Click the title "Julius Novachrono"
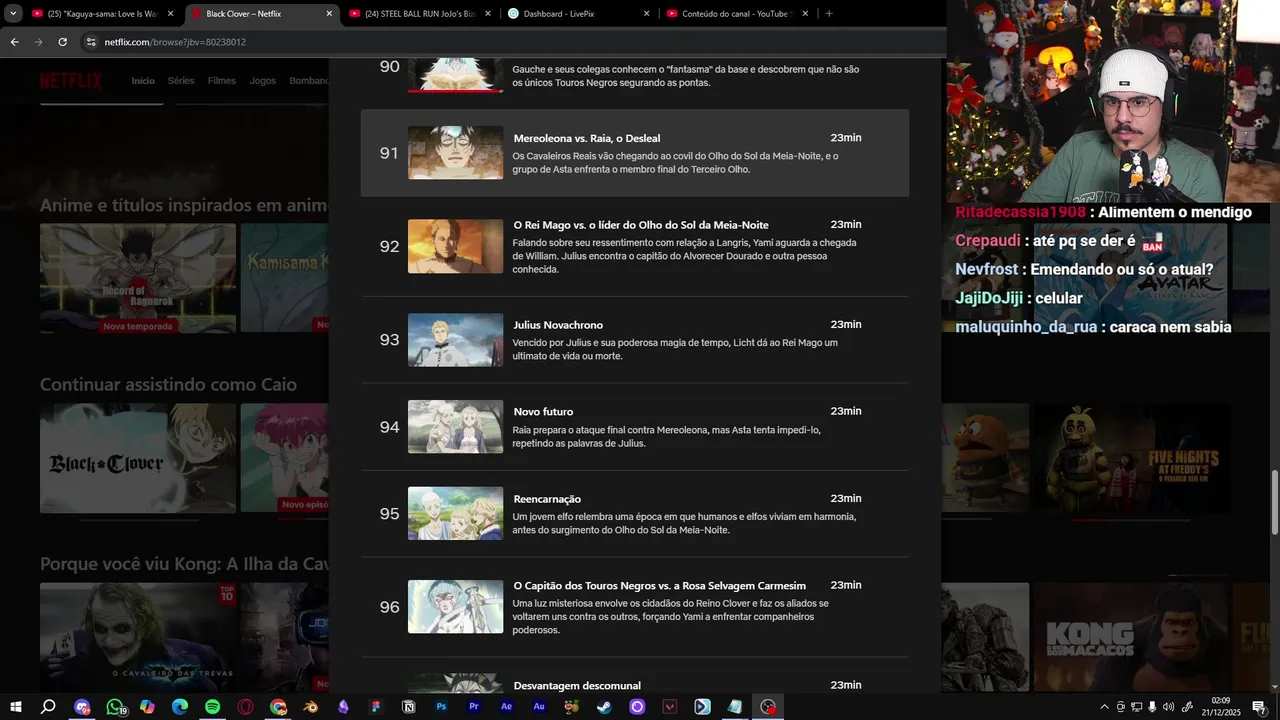This screenshot has height=720, width=1280. click(x=558, y=325)
